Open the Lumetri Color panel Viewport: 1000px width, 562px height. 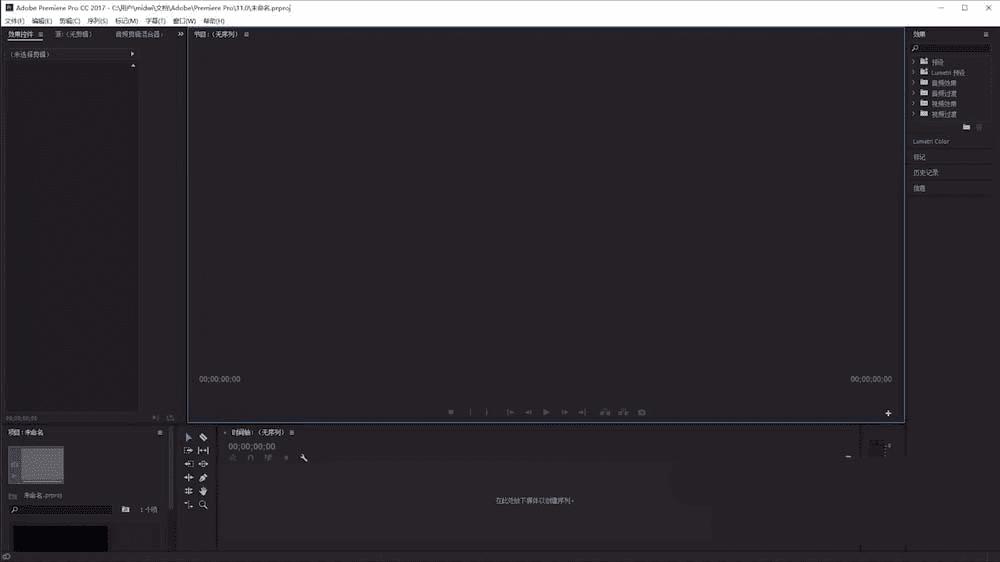pyautogui.click(x=930, y=142)
